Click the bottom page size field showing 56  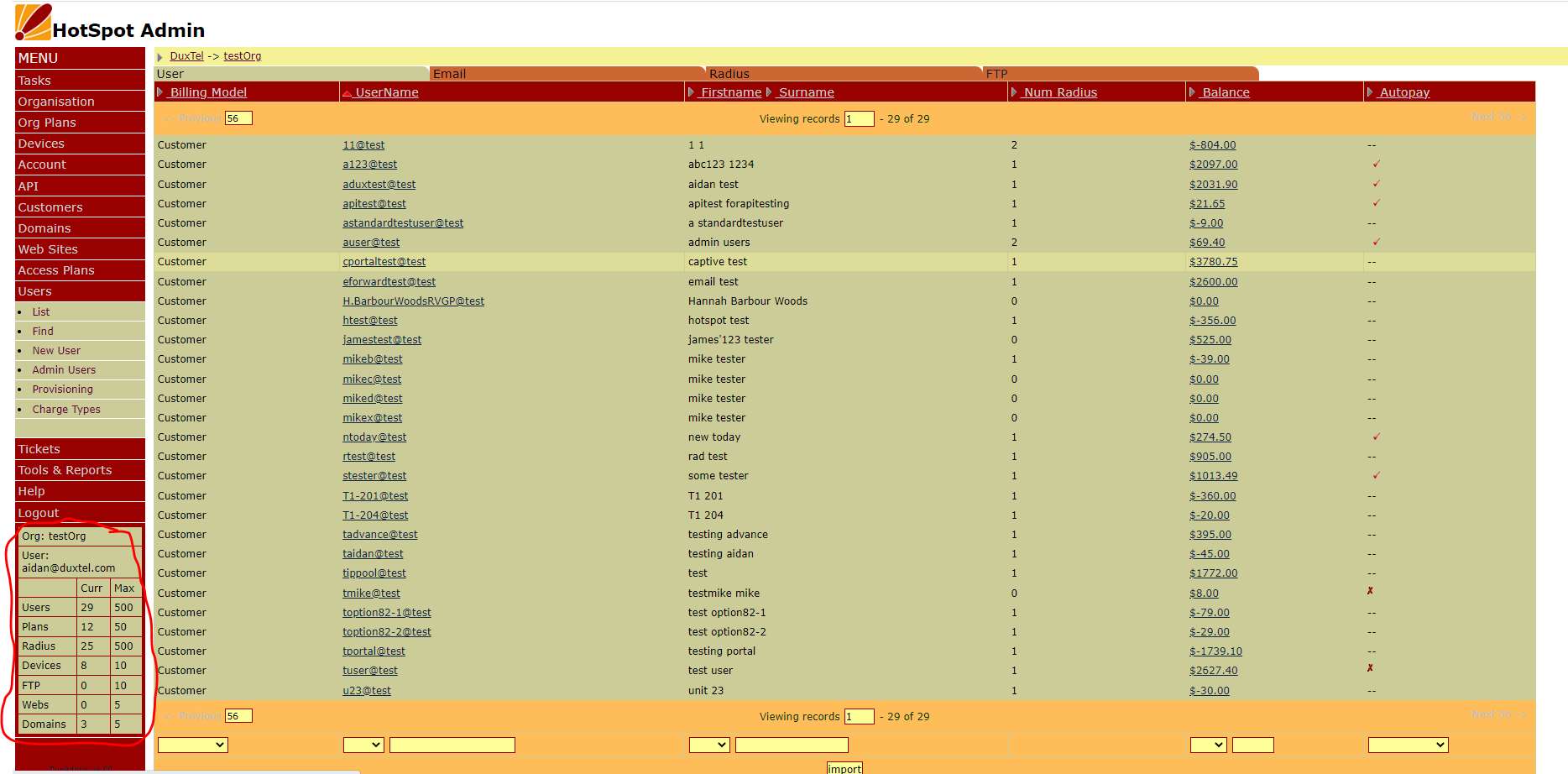(x=238, y=716)
